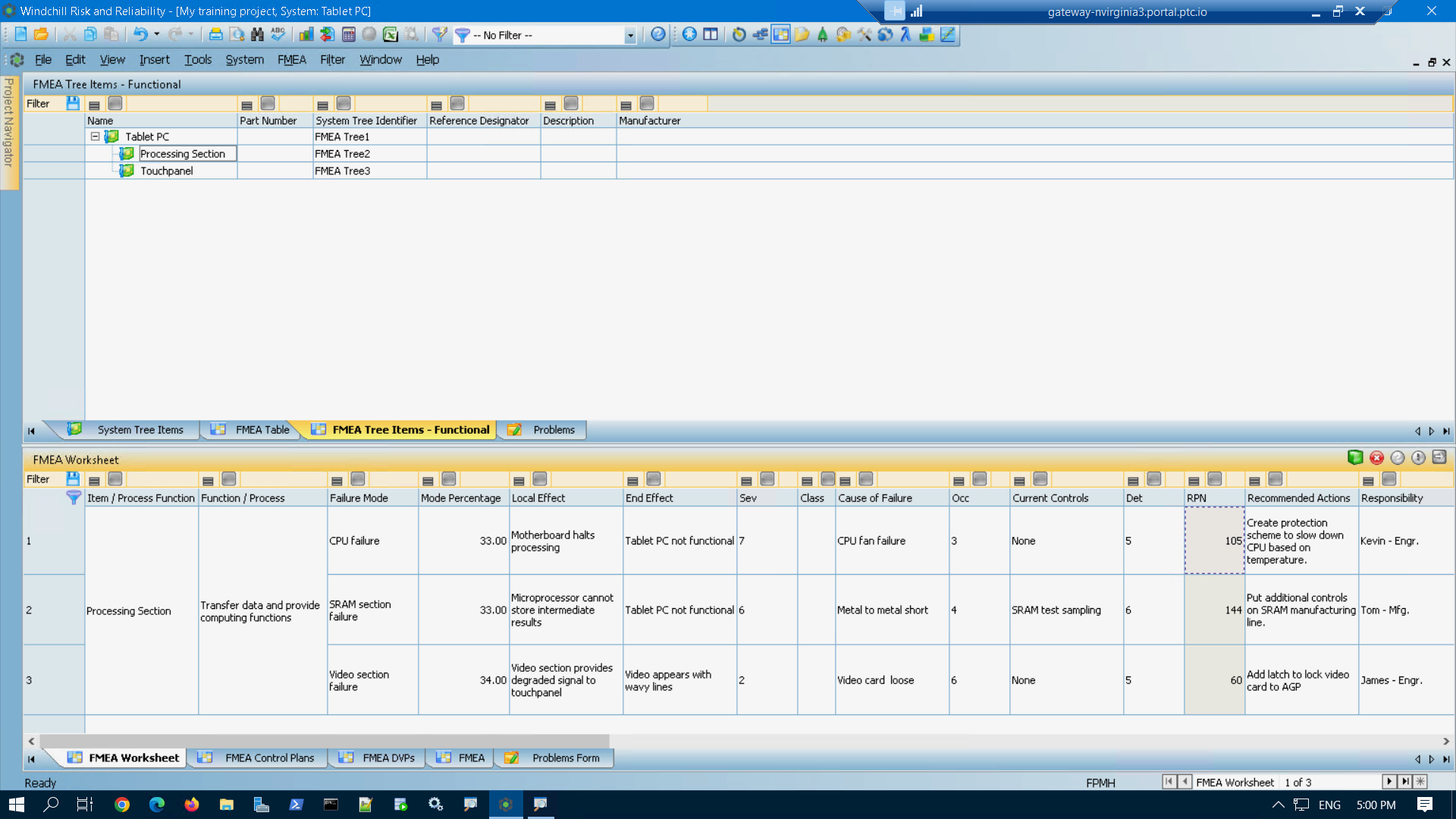
Task: Open Print Preview from the toolbar
Action: [237, 34]
